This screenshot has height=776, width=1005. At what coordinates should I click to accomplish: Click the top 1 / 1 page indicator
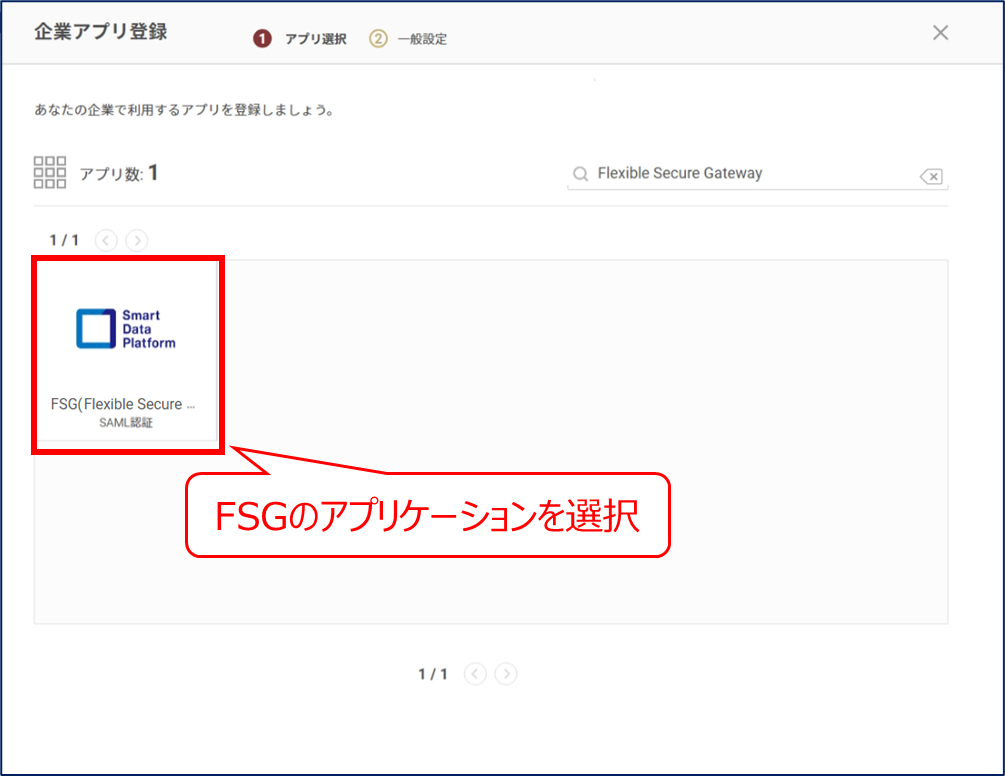(x=64, y=240)
